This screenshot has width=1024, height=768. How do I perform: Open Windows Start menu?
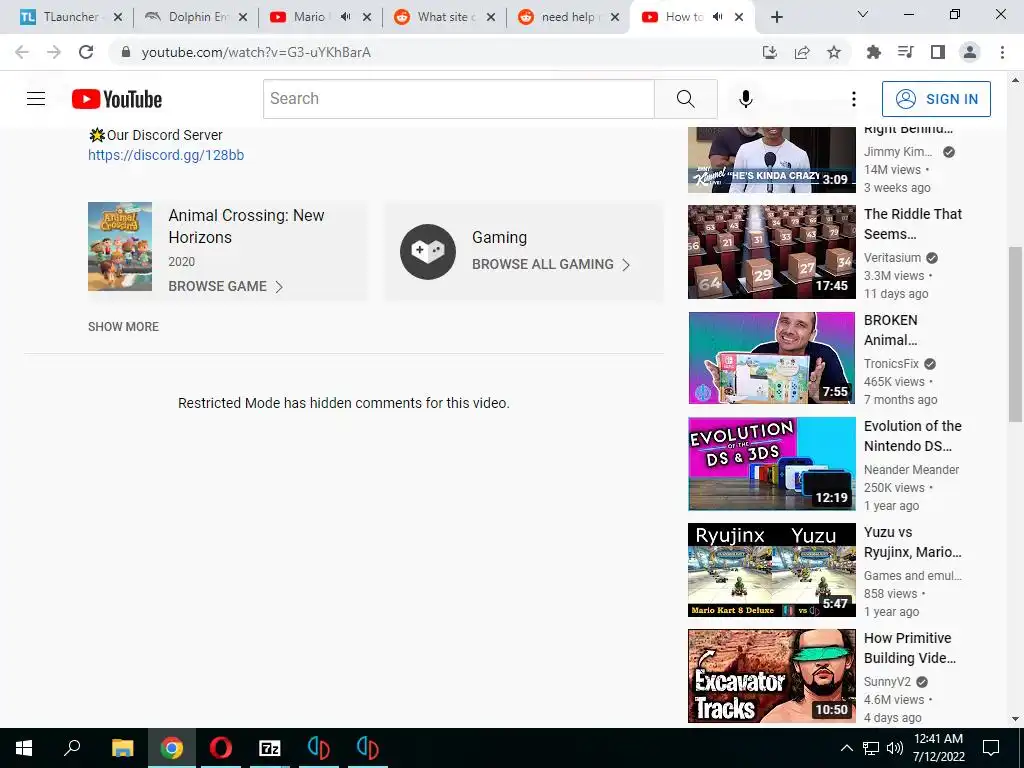pyautogui.click(x=24, y=748)
